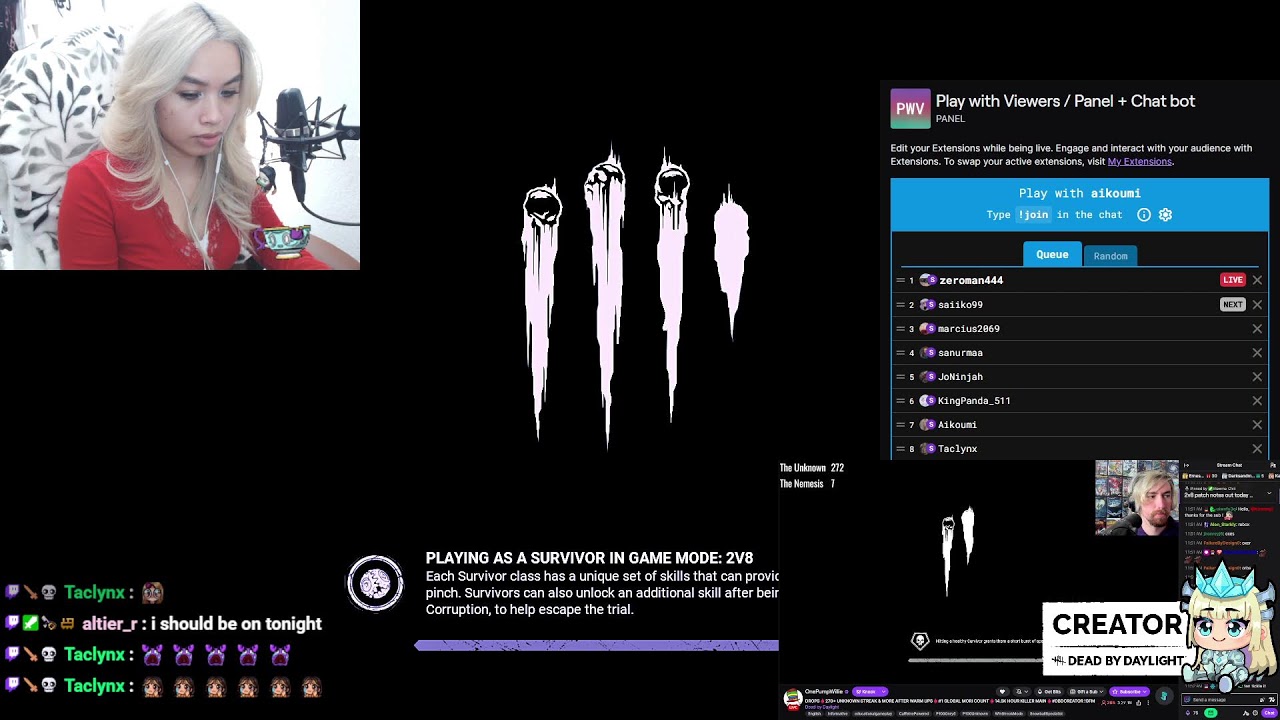Click the OnePumpWillie channel avatar

(793, 698)
